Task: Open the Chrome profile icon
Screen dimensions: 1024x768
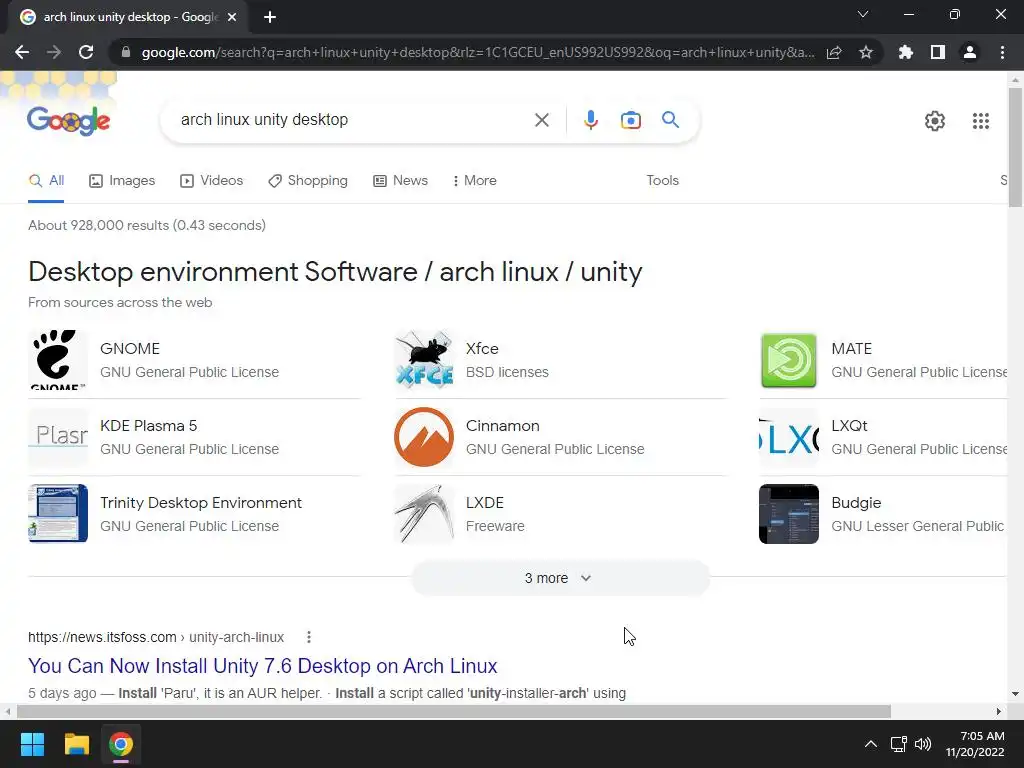Action: pos(970,52)
